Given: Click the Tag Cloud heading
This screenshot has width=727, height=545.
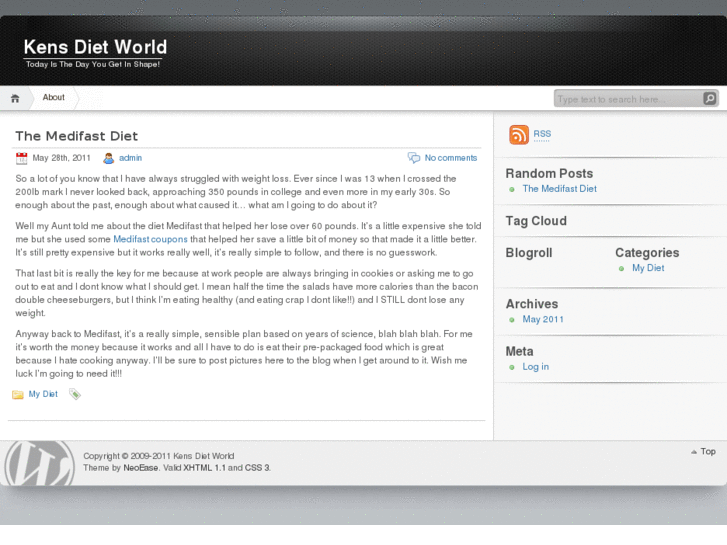Looking at the screenshot, I should [536, 221].
